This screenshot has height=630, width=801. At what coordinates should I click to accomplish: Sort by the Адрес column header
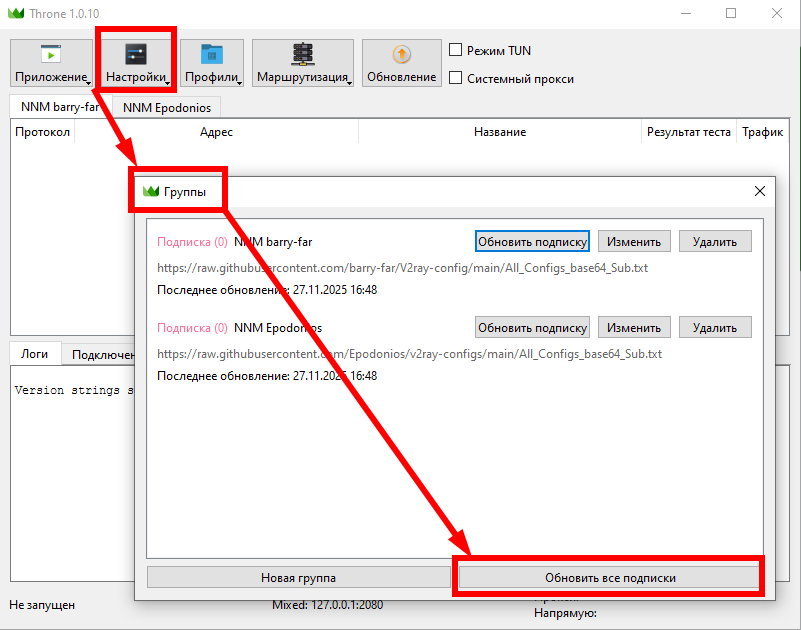pos(216,132)
